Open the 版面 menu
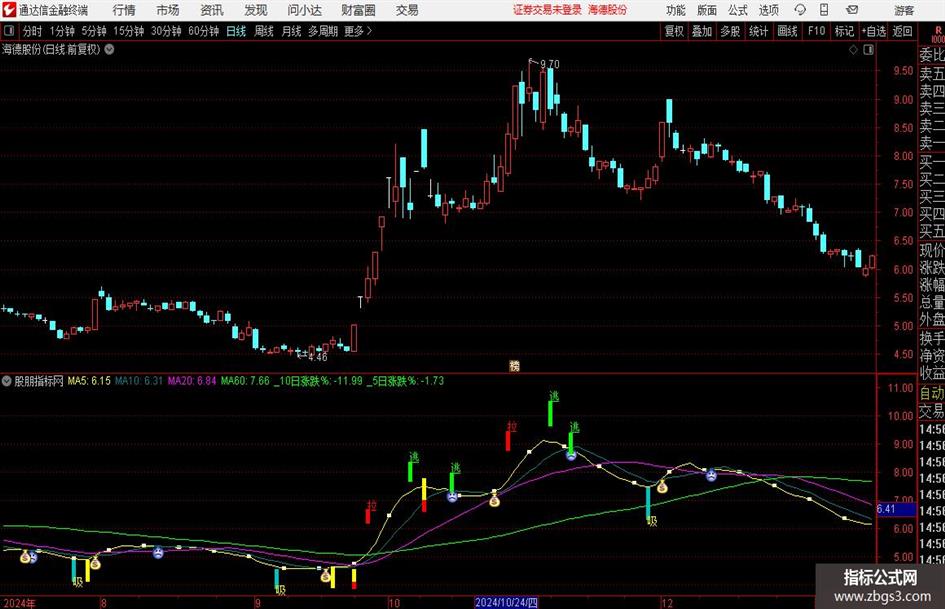This screenshot has height=609, width=945. (x=706, y=10)
